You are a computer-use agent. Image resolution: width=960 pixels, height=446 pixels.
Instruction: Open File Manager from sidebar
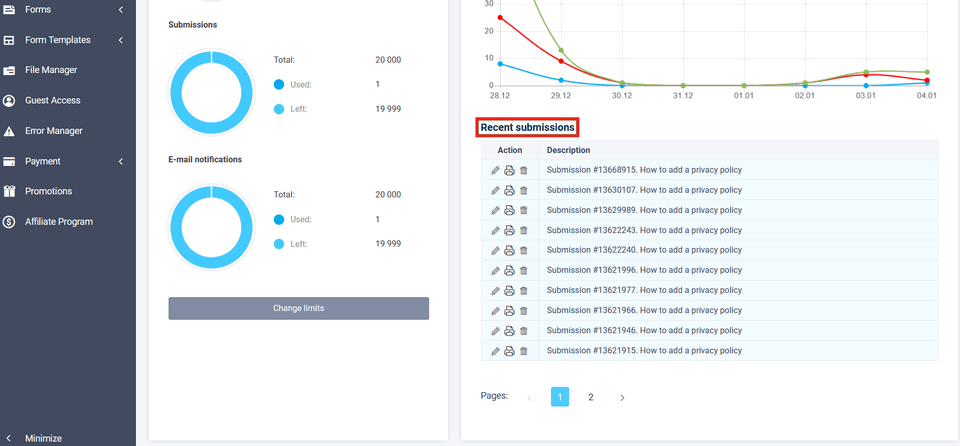coord(51,70)
